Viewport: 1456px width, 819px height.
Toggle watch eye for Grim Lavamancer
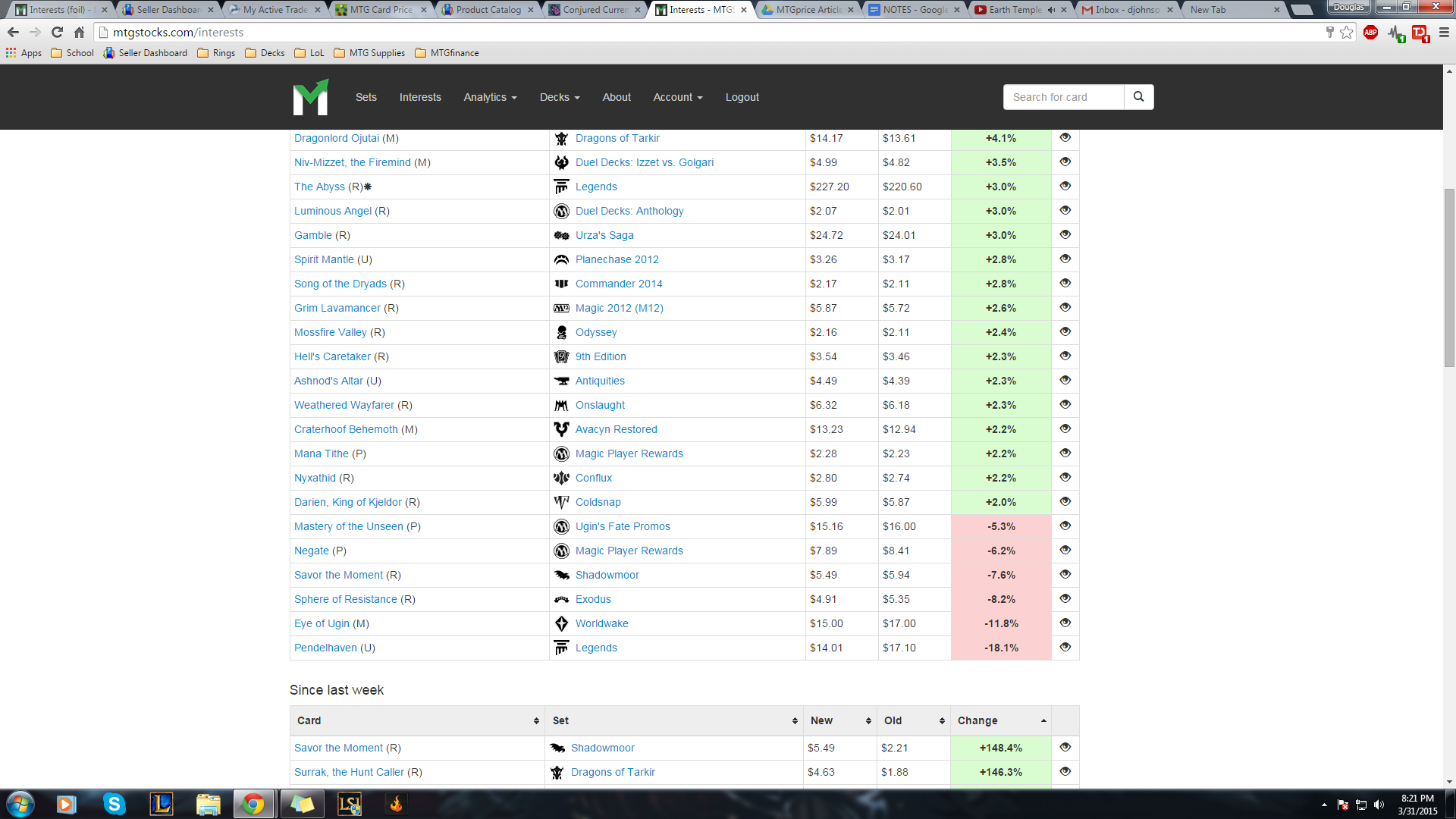coord(1065,307)
